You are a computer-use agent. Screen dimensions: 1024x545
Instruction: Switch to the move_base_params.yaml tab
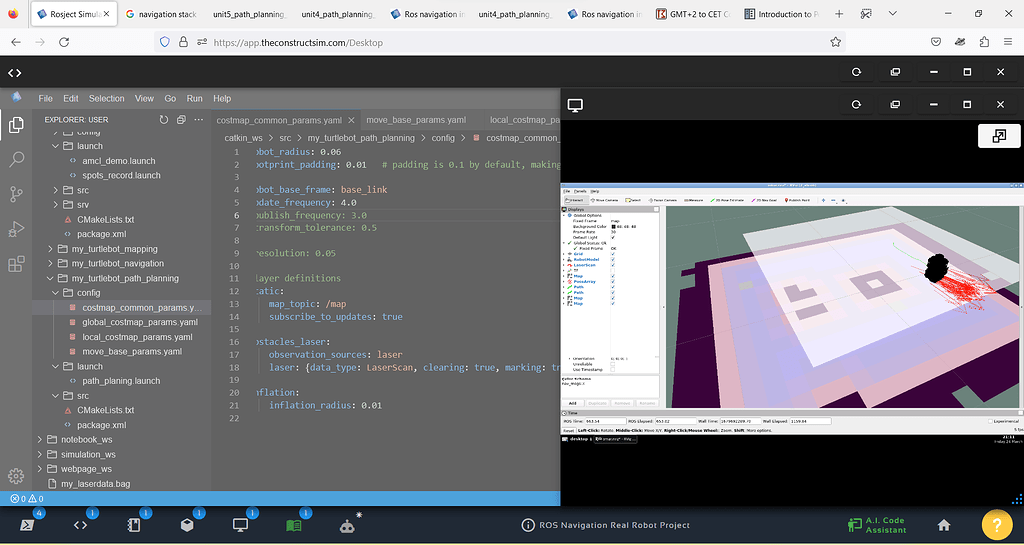[x=415, y=120]
